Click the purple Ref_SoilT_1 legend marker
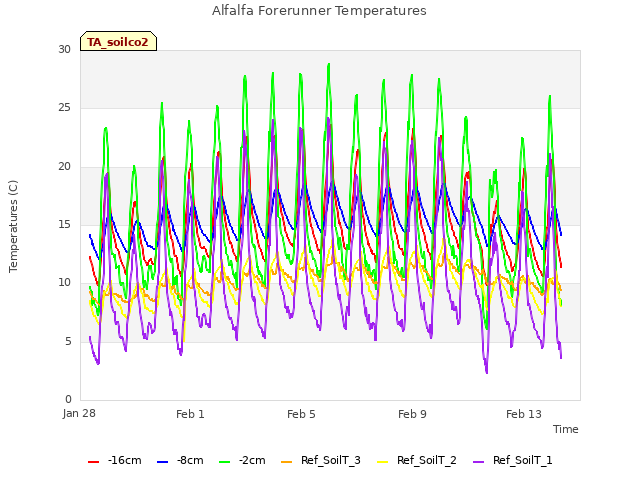 pyautogui.click(x=478, y=462)
